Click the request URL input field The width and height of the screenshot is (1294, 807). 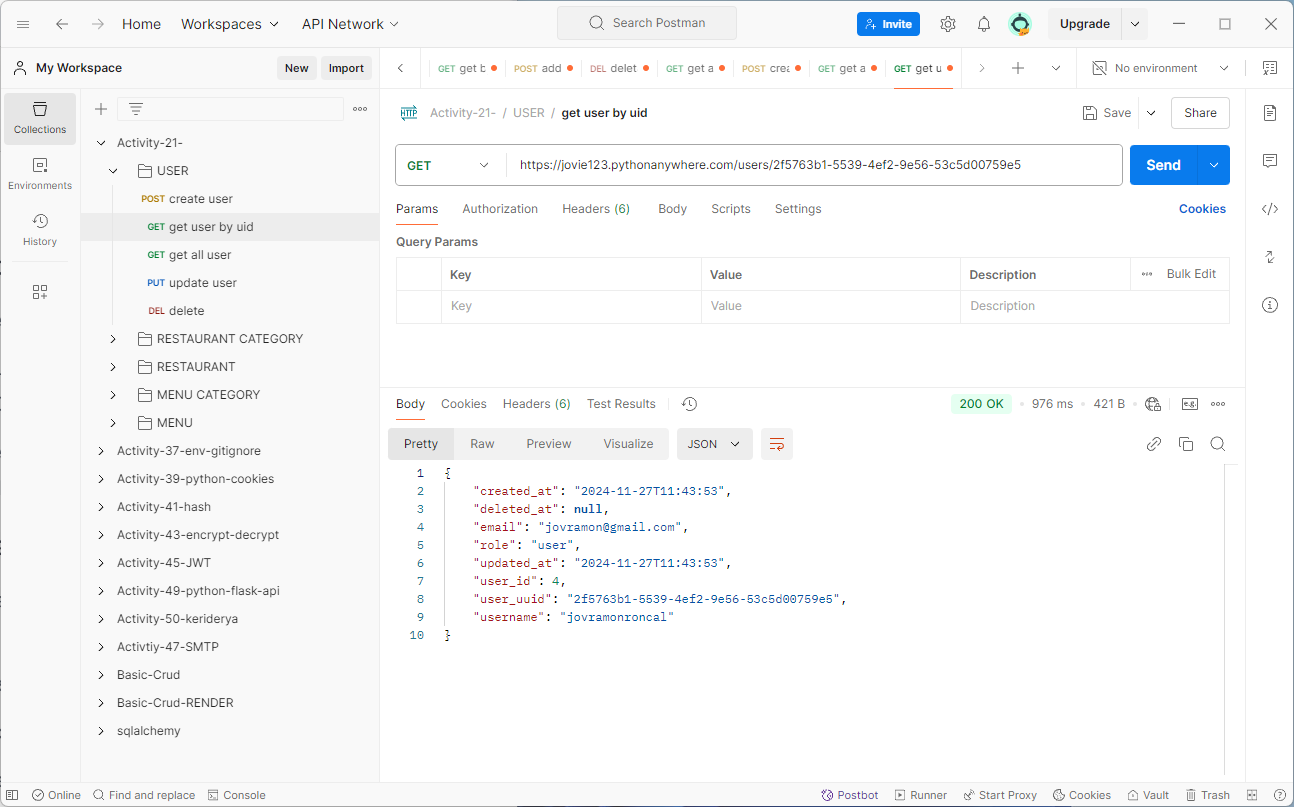point(814,165)
